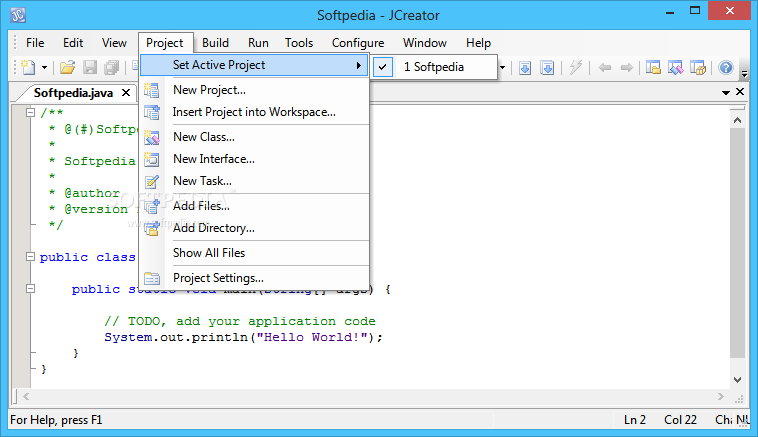Screen dimensions: 758x437
Task: Open toolbar options overflow arrow at far right
Action: 744,73
